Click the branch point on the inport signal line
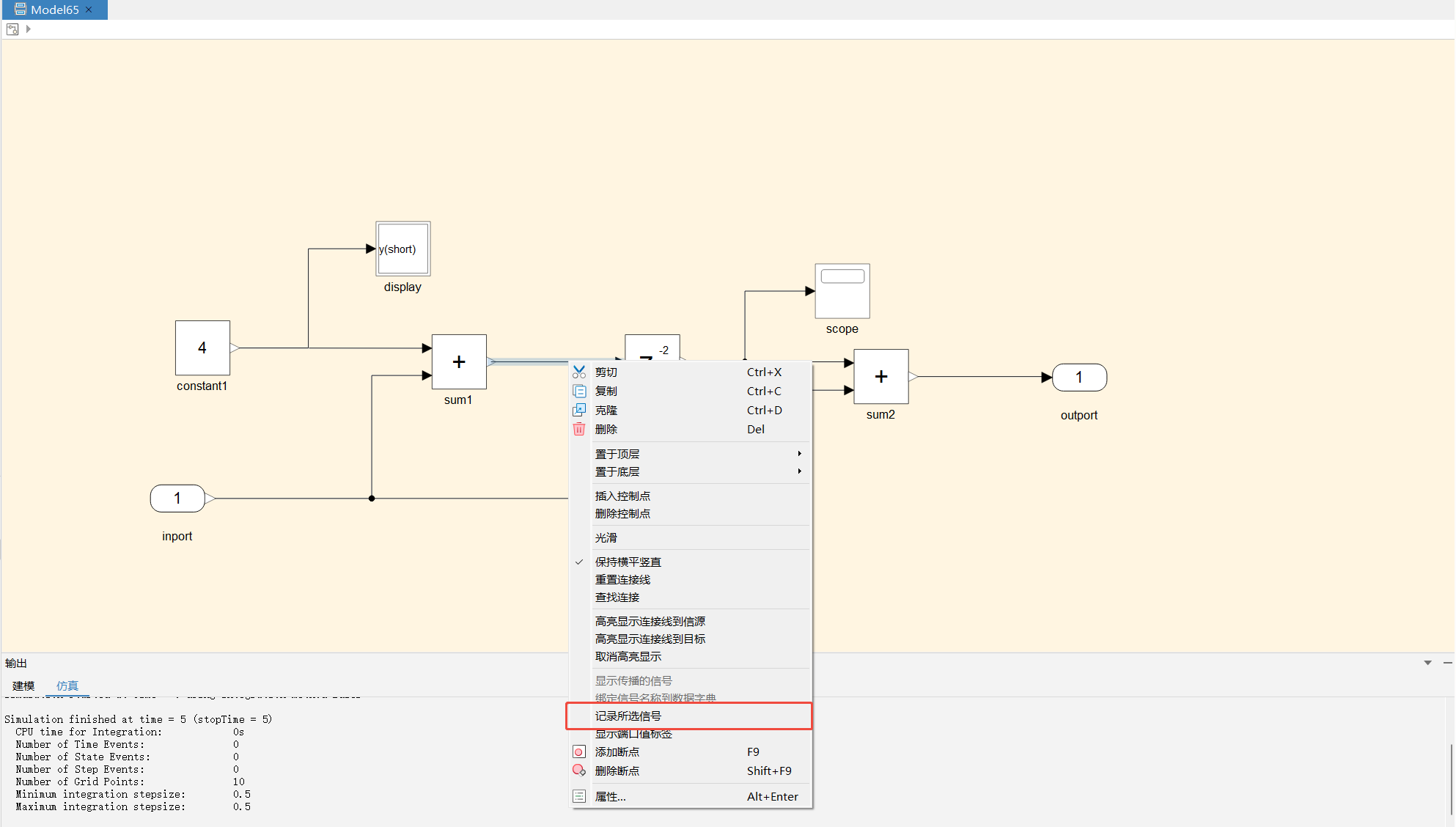Image resolution: width=1456 pixels, height=827 pixels. click(372, 499)
